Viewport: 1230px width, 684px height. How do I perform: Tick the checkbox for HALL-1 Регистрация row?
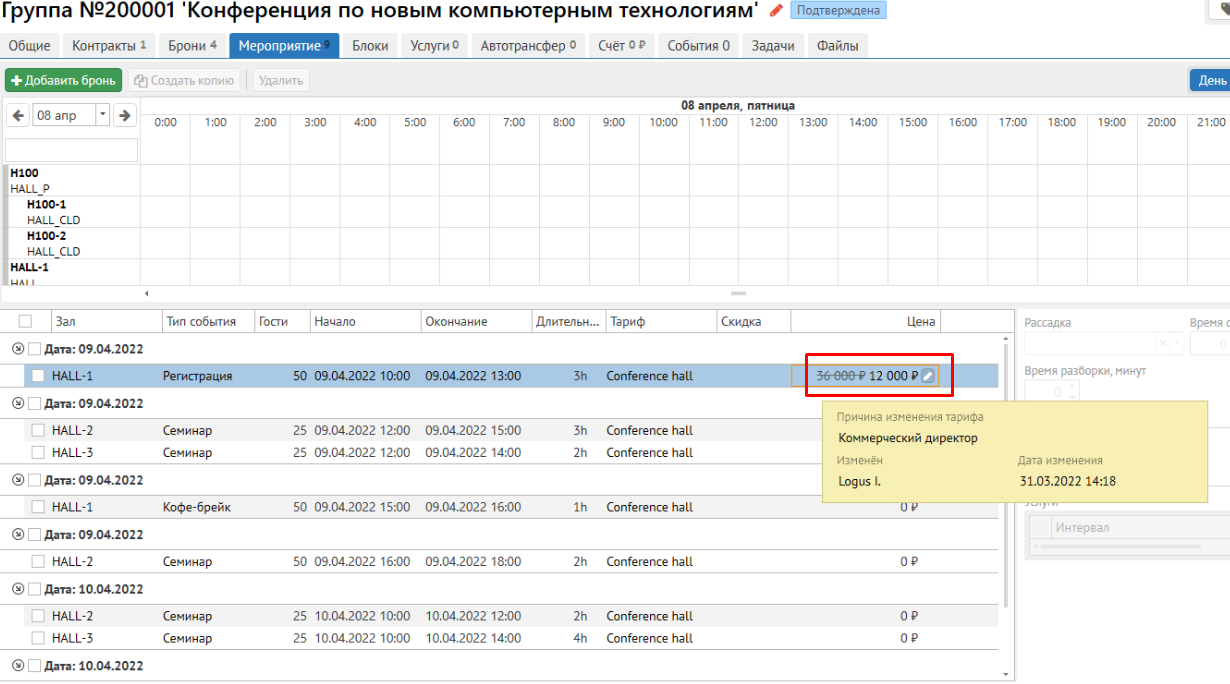(38, 376)
